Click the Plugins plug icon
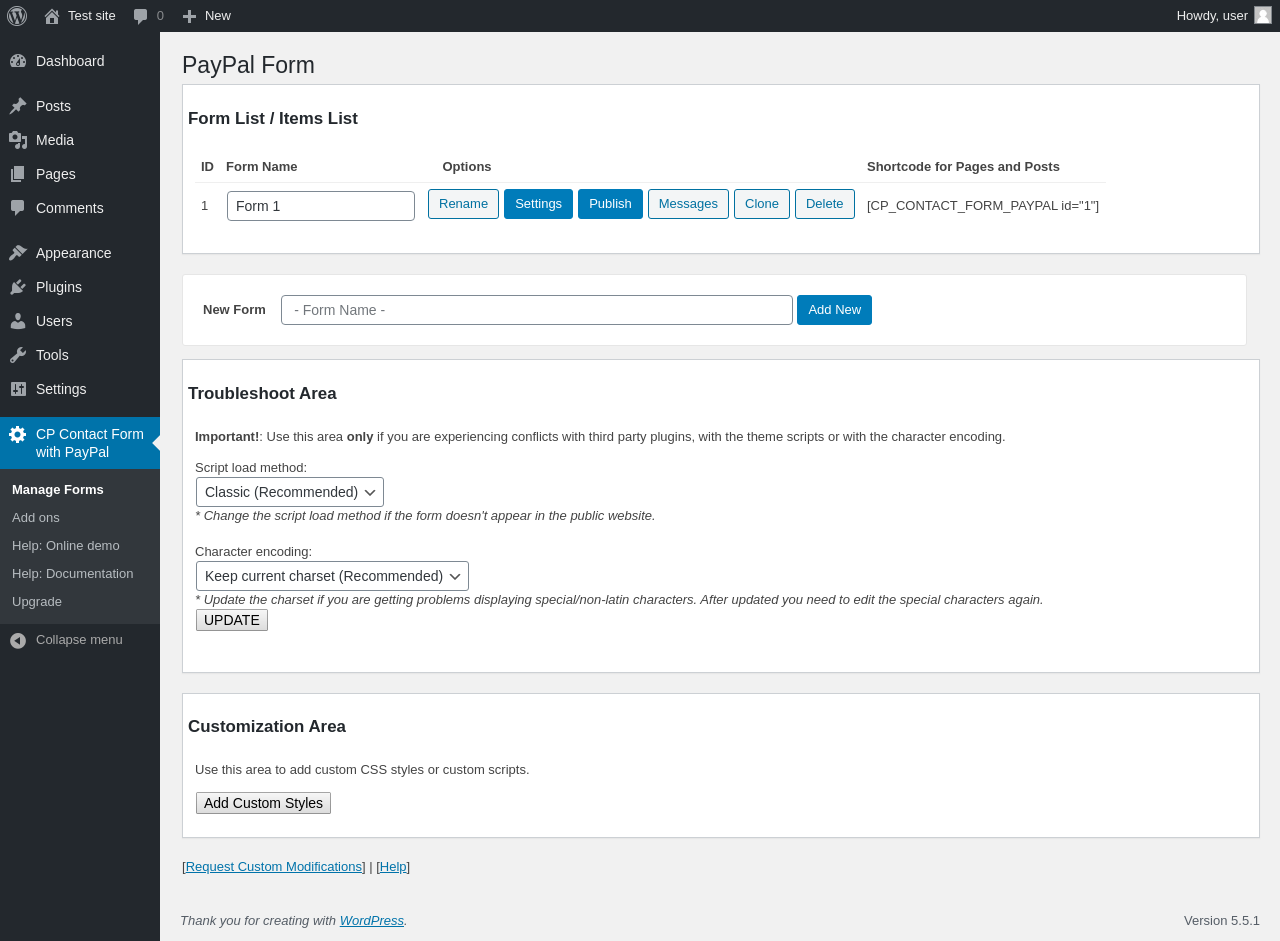The height and width of the screenshot is (941, 1280). click(18, 287)
